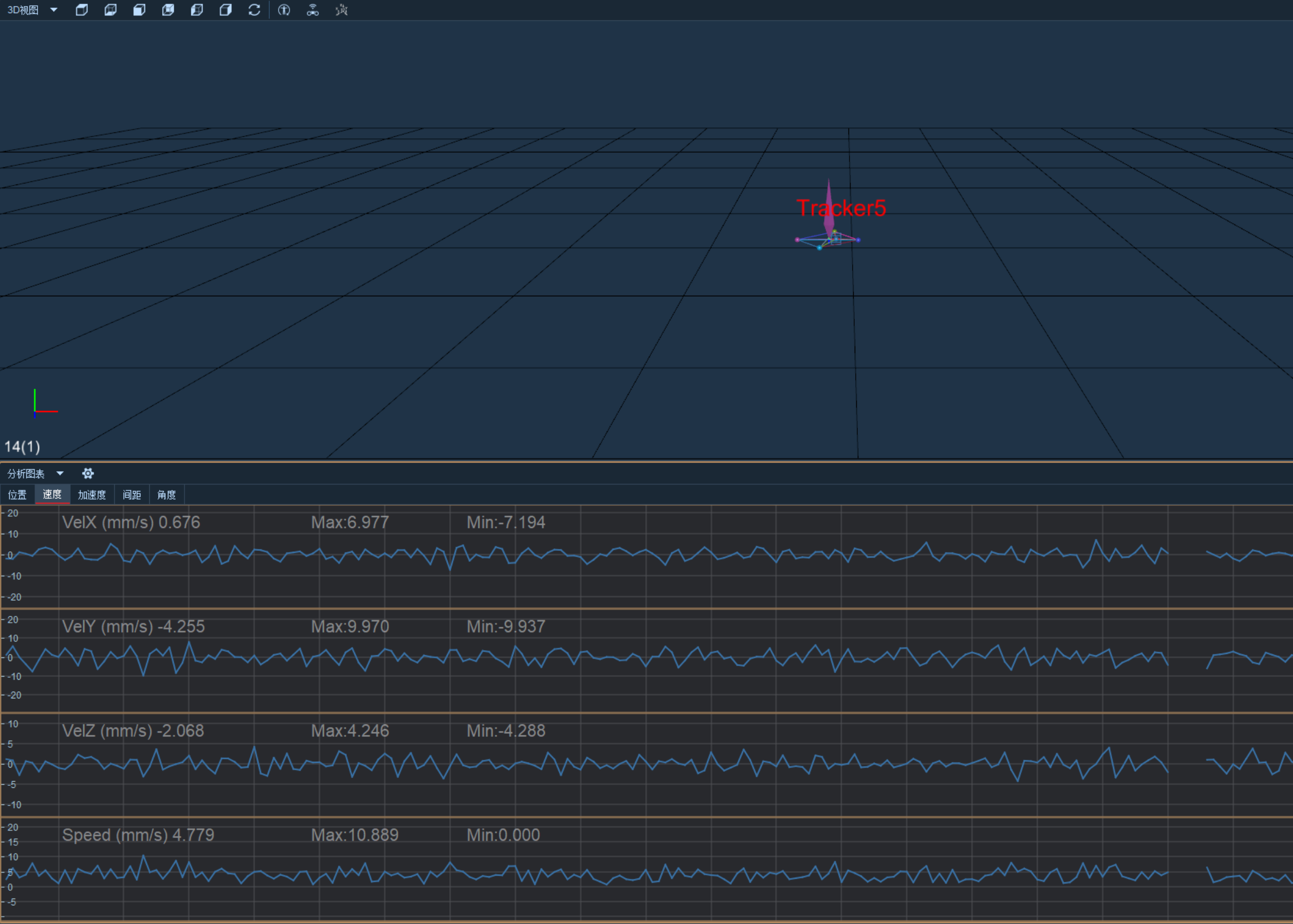1293x924 pixels.
Task: Click the Tracker5 label in 3D view
Action: point(841,208)
